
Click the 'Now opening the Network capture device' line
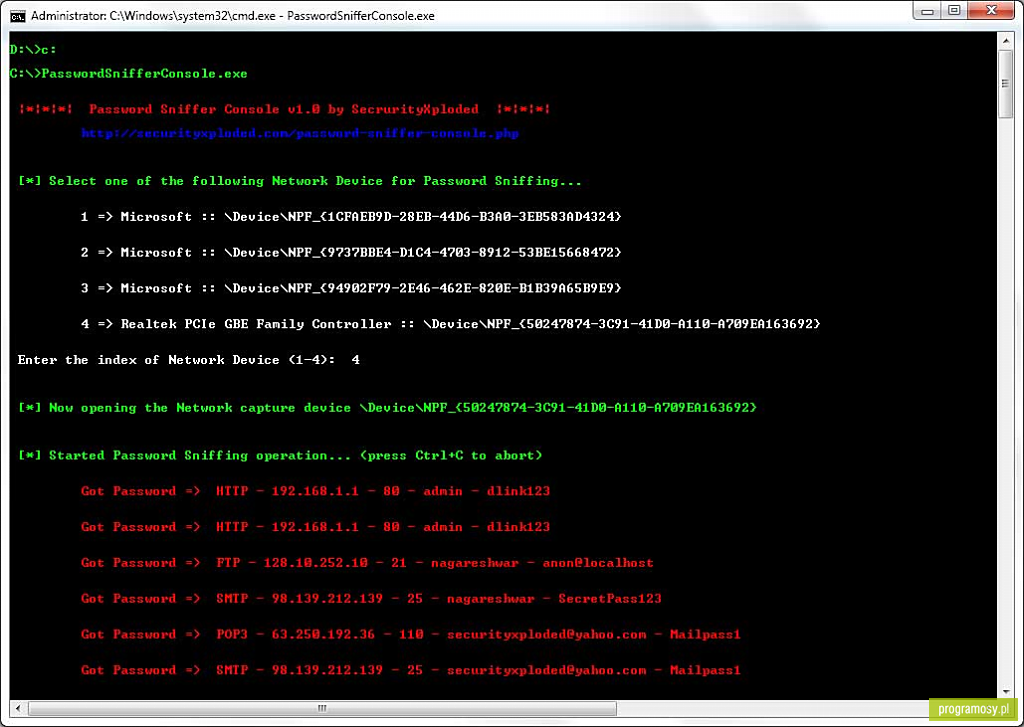coord(388,408)
